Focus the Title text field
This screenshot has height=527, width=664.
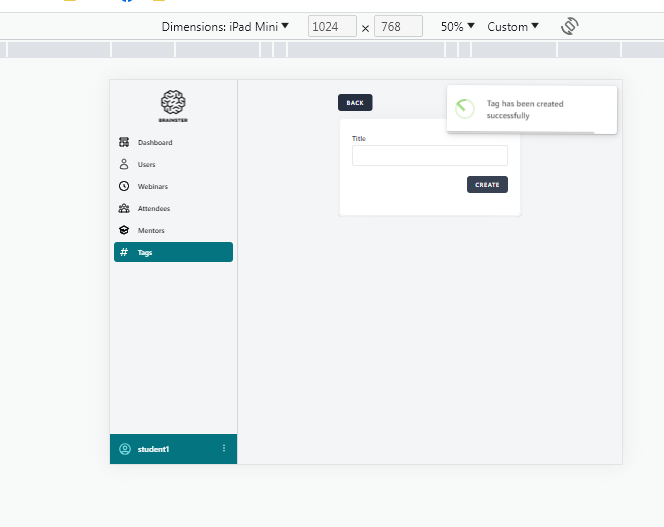click(429, 156)
